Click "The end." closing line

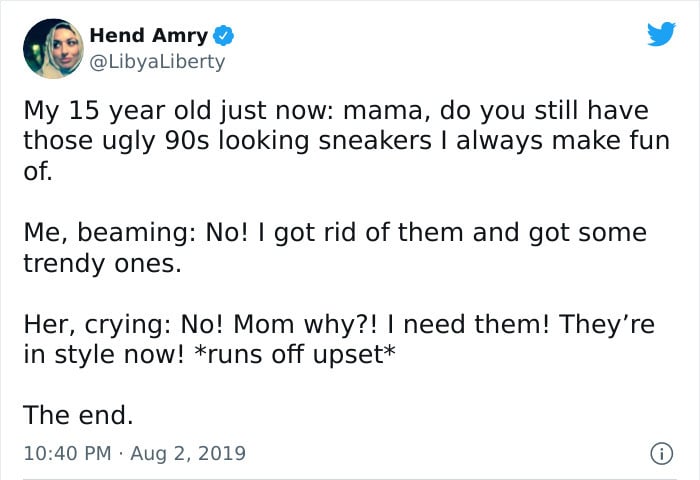point(77,413)
